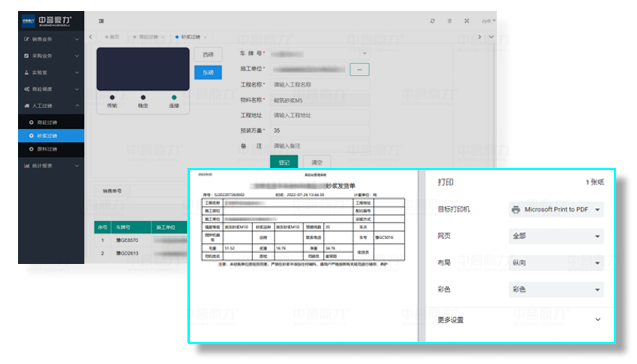Click the trash icon in top bar
This screenshot has width=637, height=364.
[x=449, y=21]
